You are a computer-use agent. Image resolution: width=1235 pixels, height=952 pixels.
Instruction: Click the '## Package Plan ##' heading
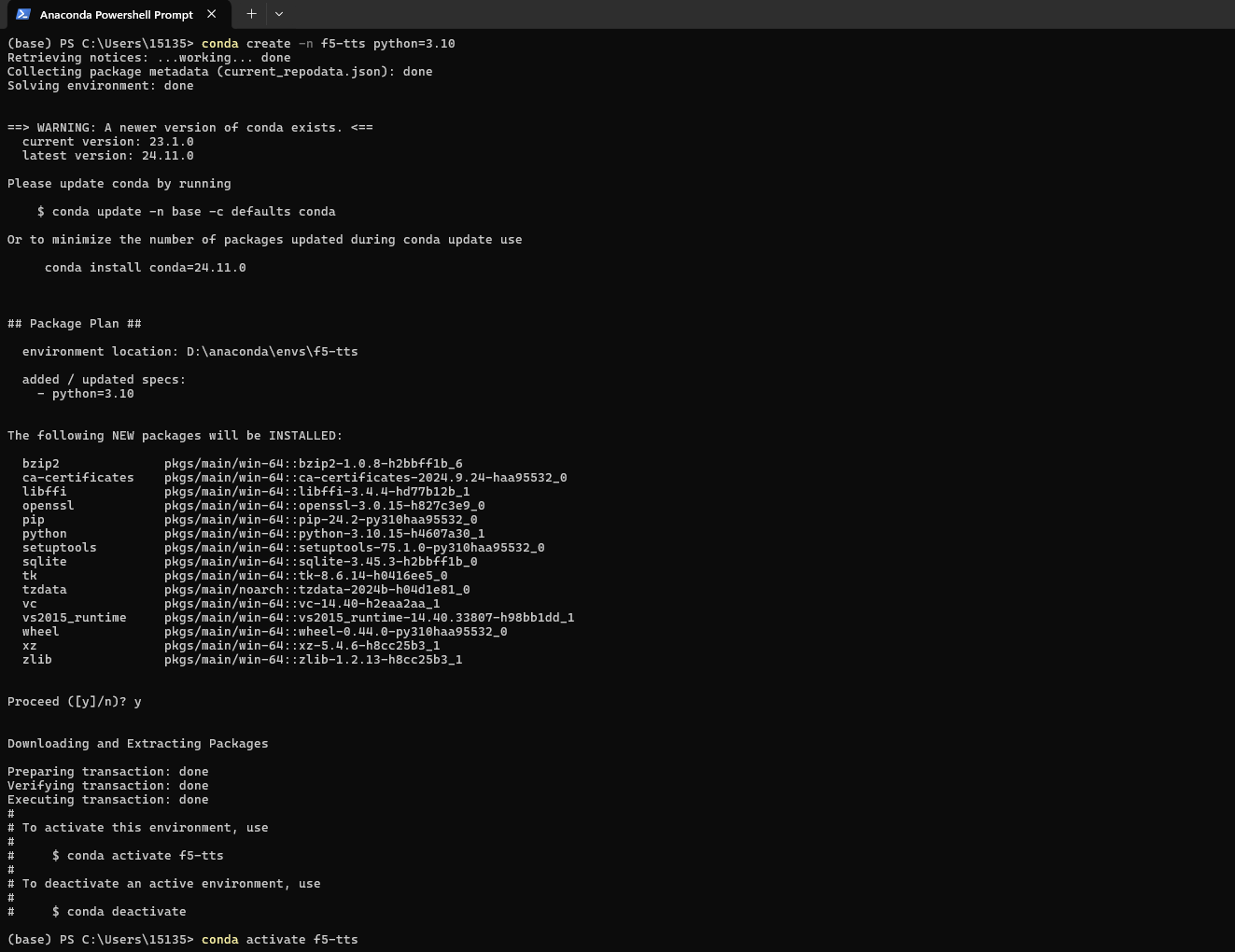(75, 324)
